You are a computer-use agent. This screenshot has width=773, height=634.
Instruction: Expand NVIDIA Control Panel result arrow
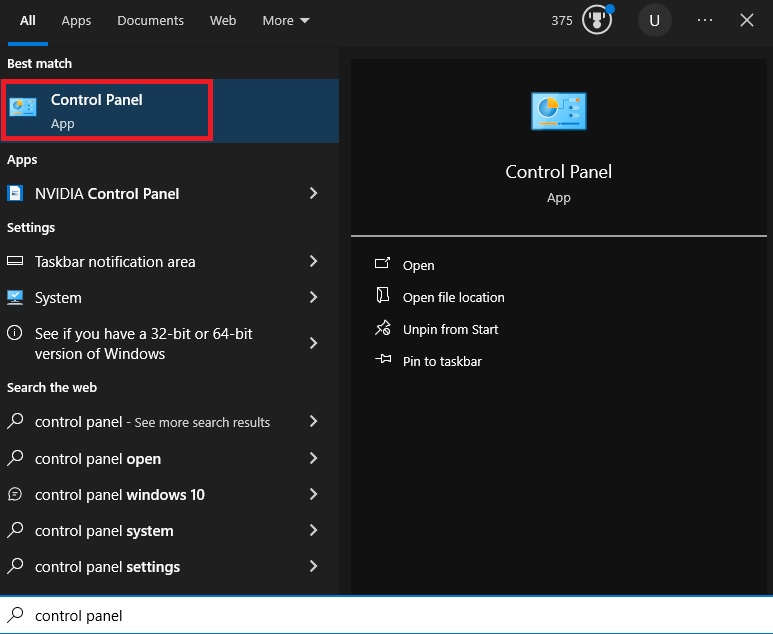313,193
